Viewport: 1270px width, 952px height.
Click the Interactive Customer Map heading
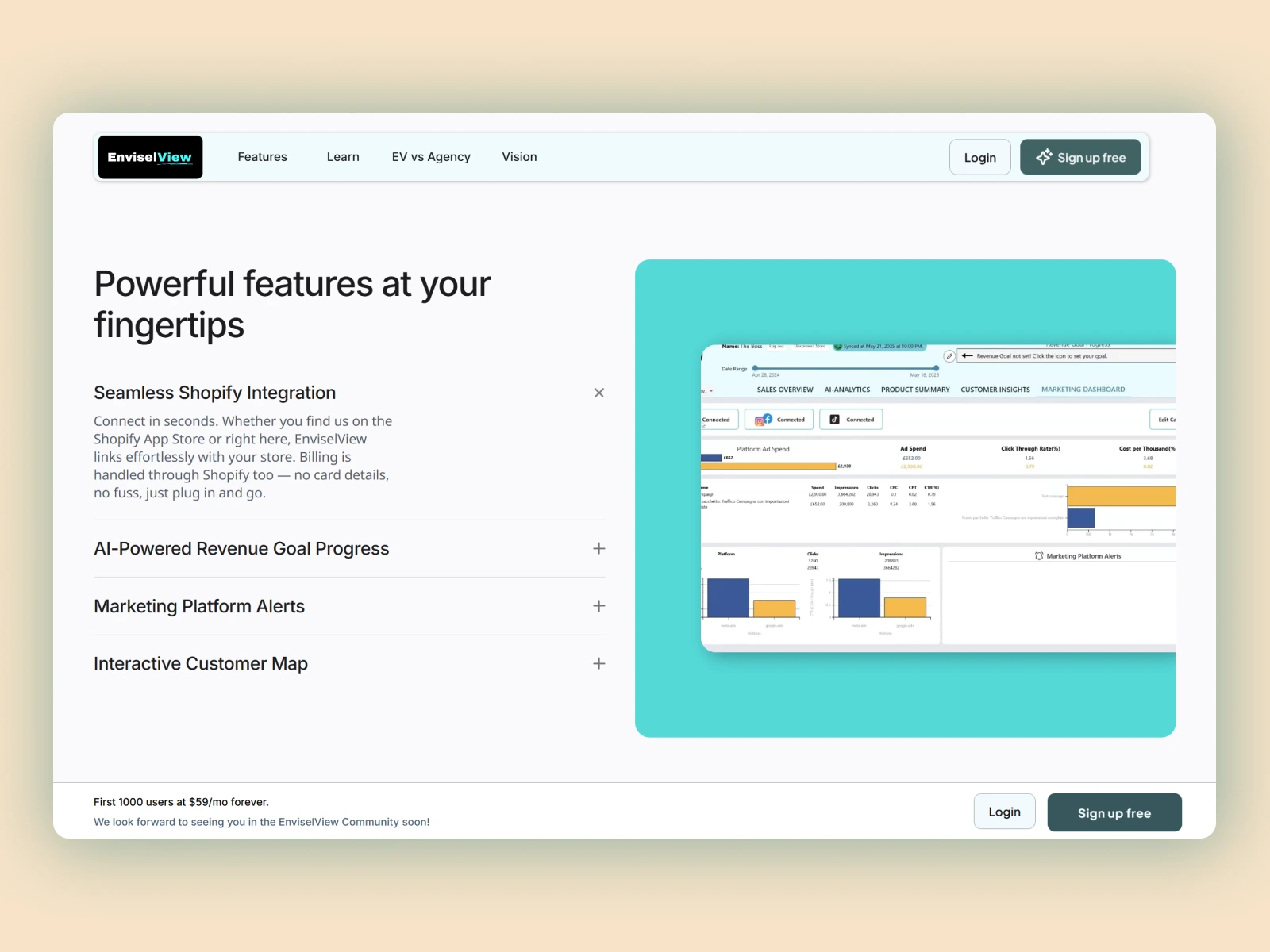[x=201, y=664]
